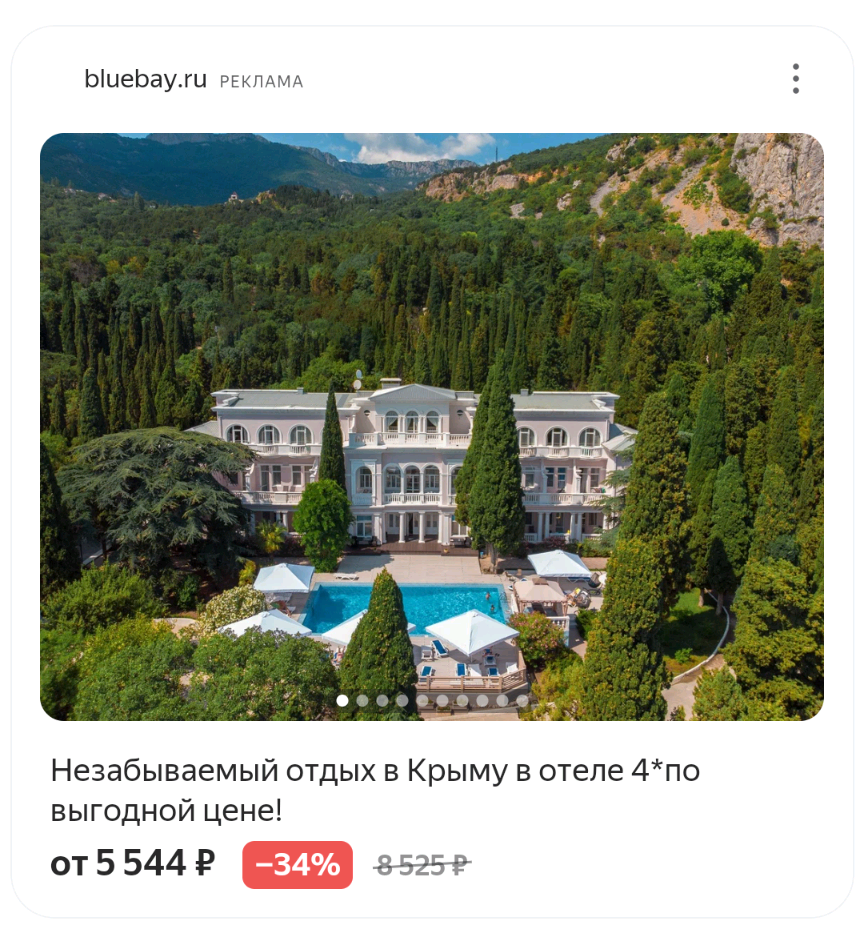
Task: Switch to the sixth carousel dot
Action: click(x=442, y=700)
